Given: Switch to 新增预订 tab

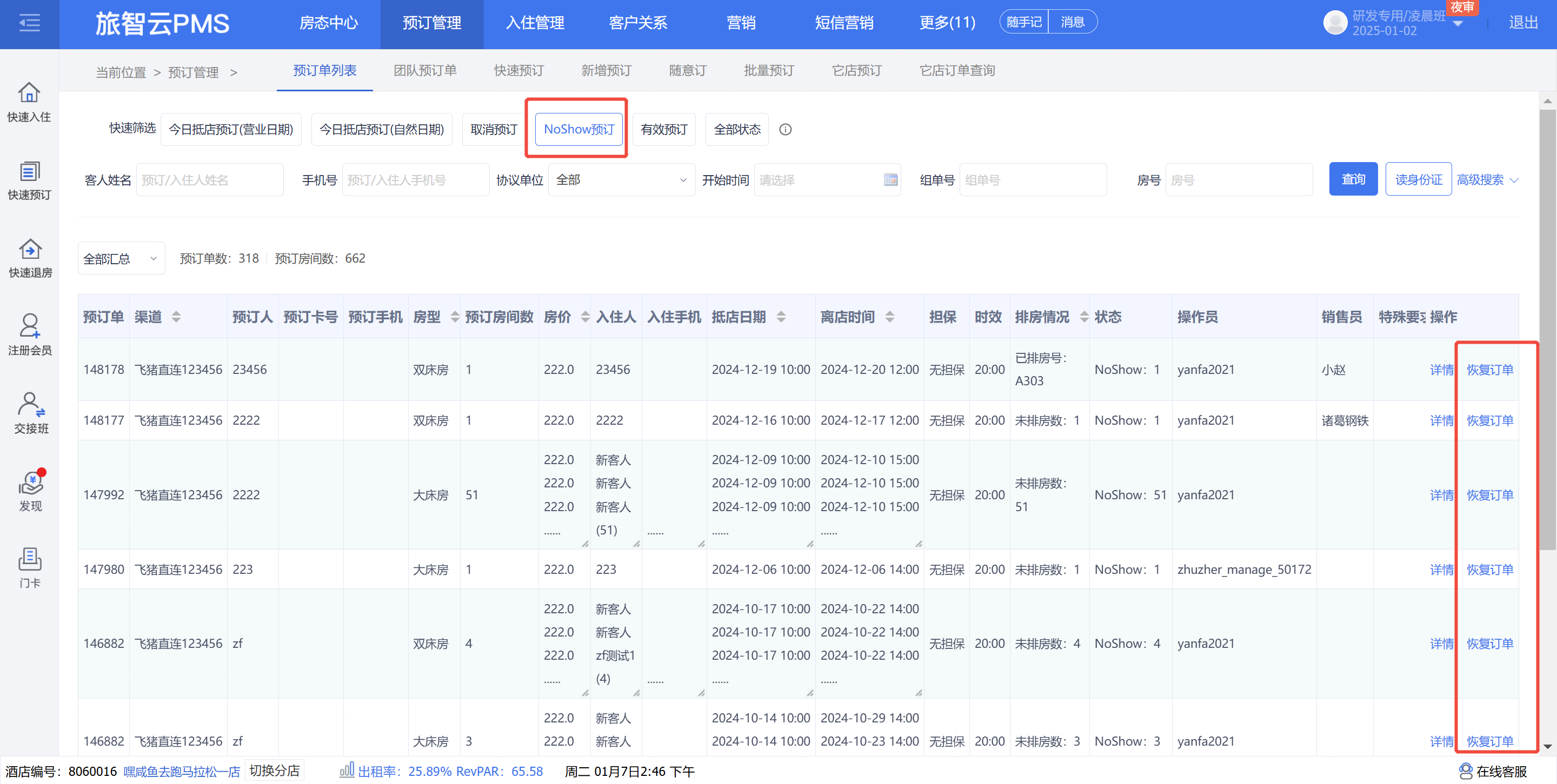Looking at the screenshot, I should (606, 71).
